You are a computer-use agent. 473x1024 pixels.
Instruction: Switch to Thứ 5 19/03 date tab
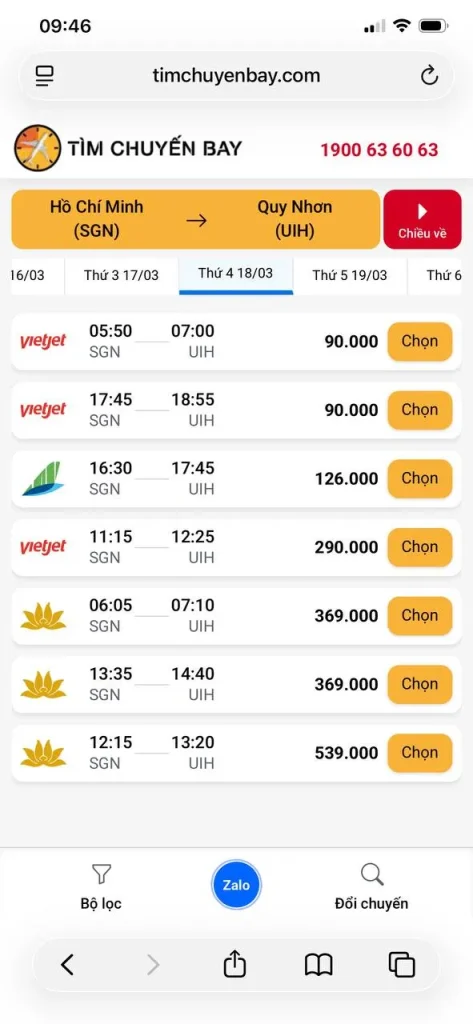[350, 275]
